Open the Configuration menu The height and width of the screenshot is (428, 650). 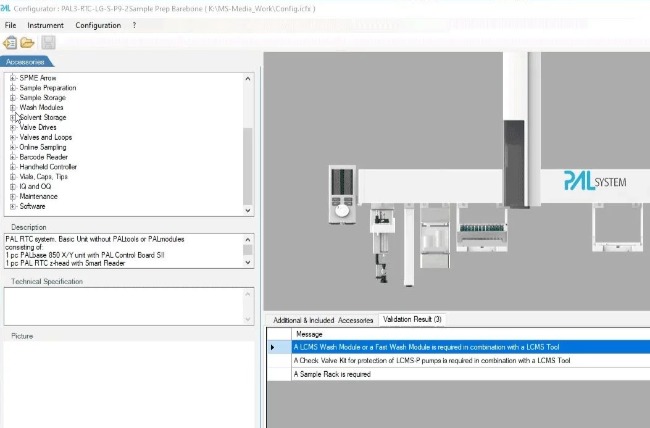pyautogui.click(x=98, y=25)
